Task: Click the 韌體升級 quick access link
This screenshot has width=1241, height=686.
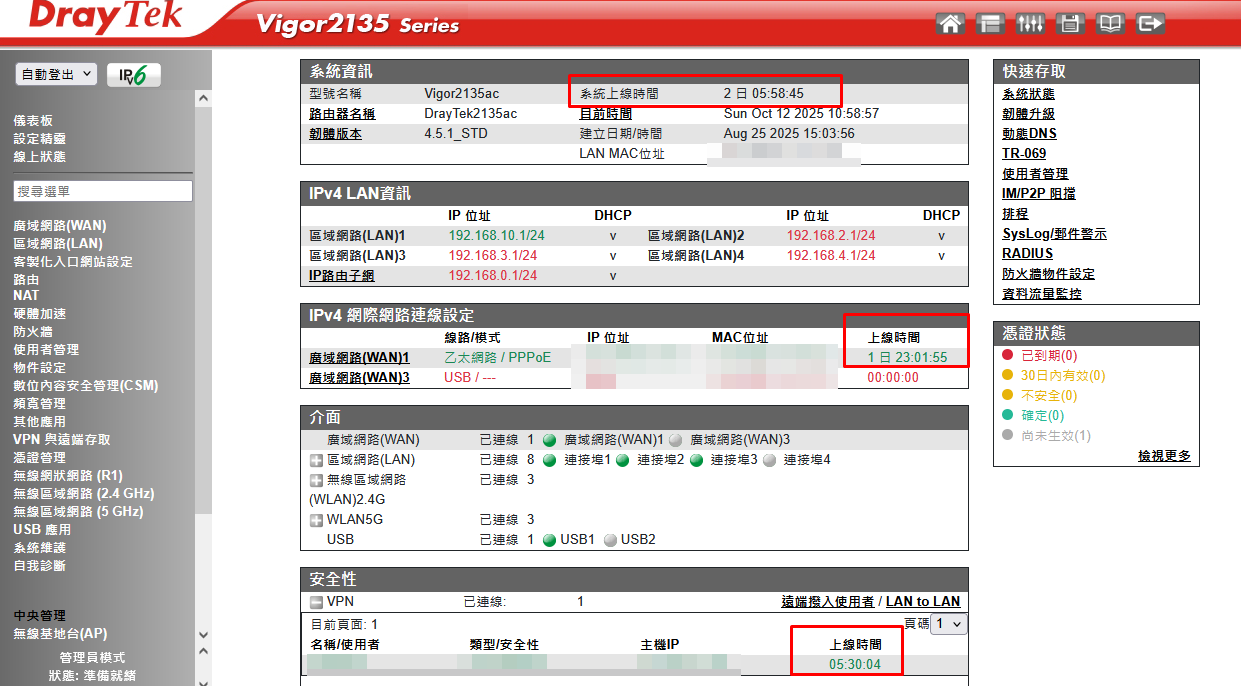Action: [1028, 114]
